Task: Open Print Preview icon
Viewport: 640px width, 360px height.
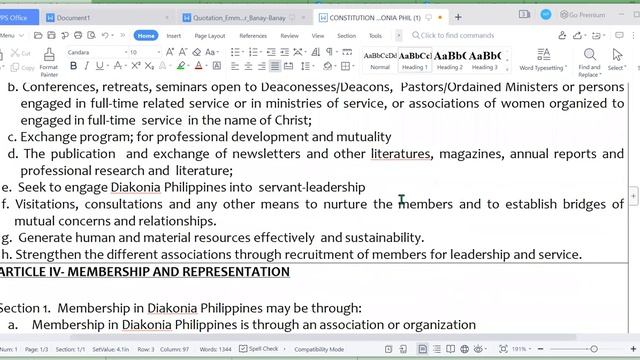Action: click(x=91, y=36)
